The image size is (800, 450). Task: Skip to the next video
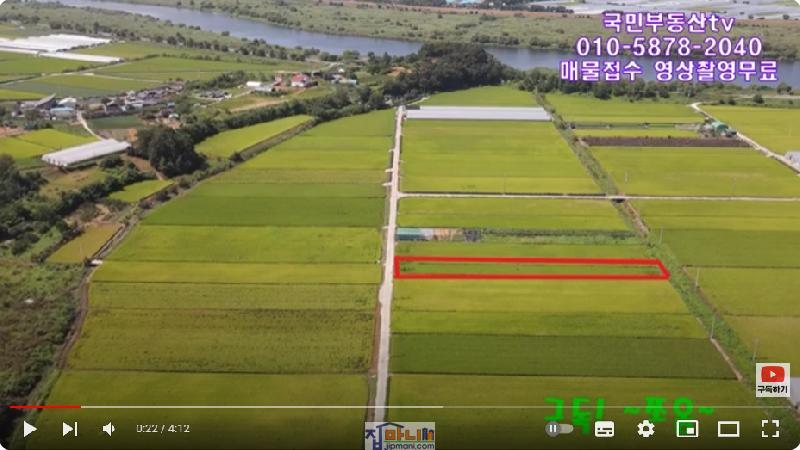coord(70,429)
